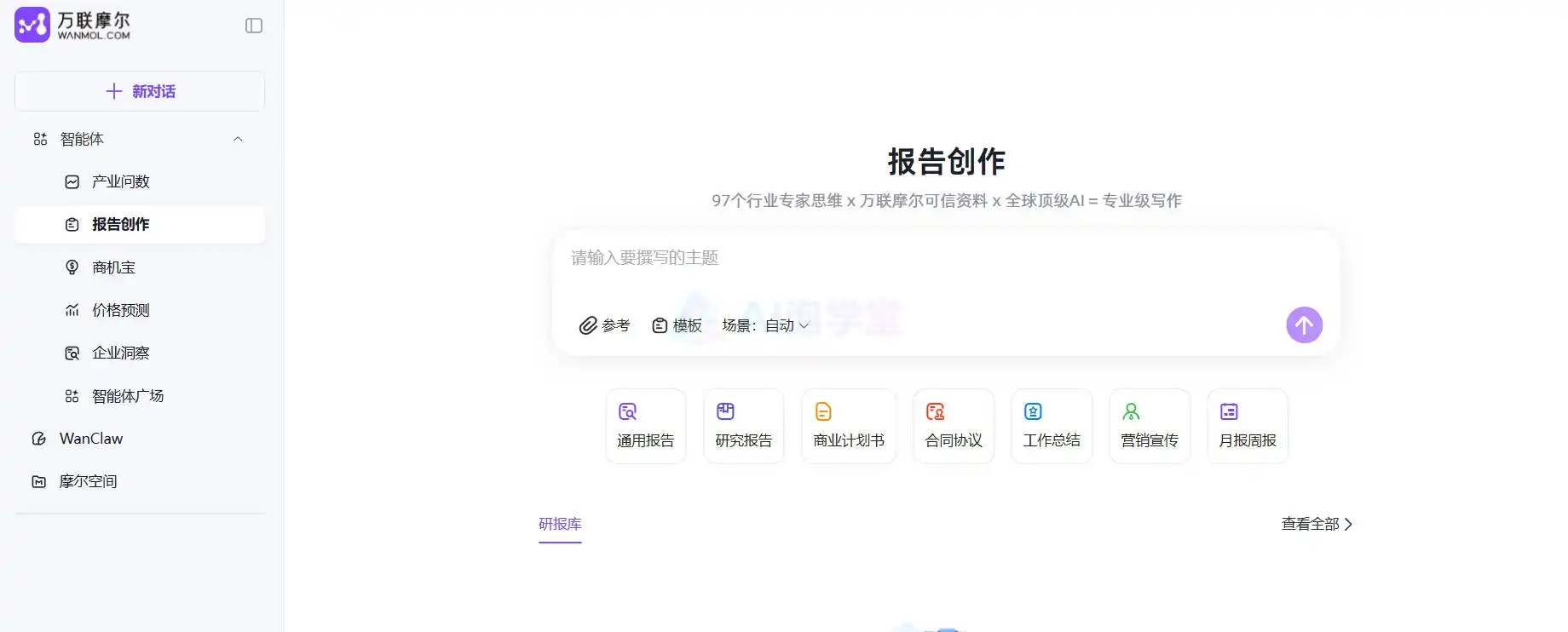Open 摩尔空间 in the sidebar

pyautogui.click(x=140, y=481)
